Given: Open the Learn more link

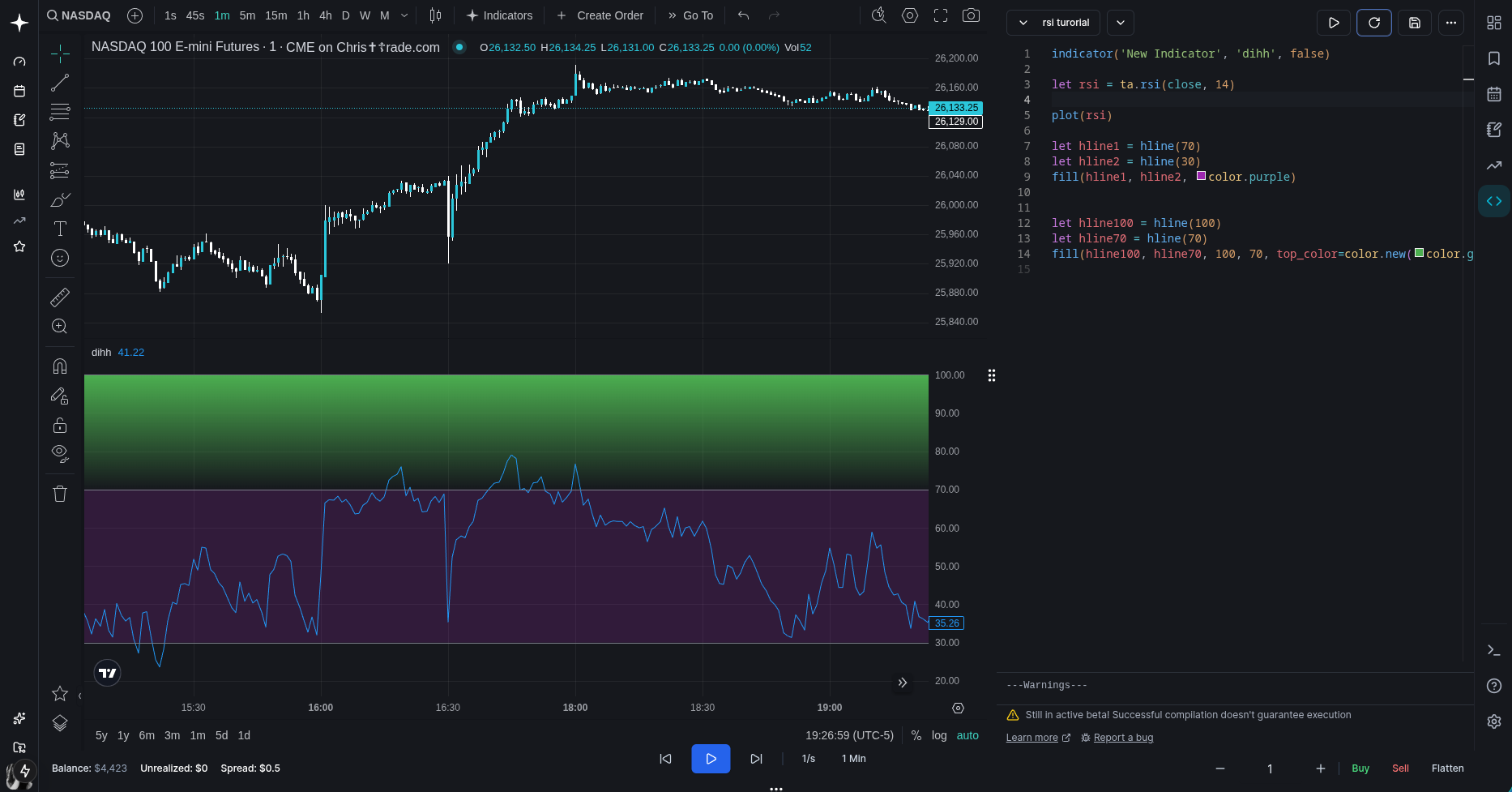Looking at the screenshot, I should pyautogui.click(x=1031, y=738).
